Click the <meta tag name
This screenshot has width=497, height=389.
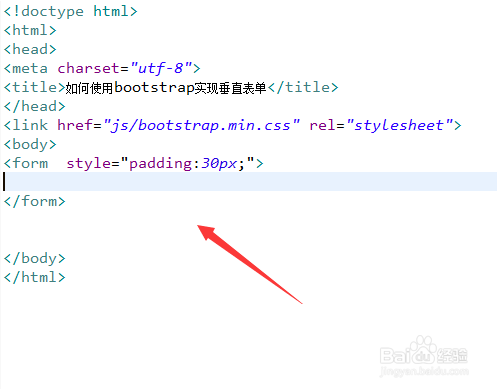pyautogui.click(x=26, y=68)
